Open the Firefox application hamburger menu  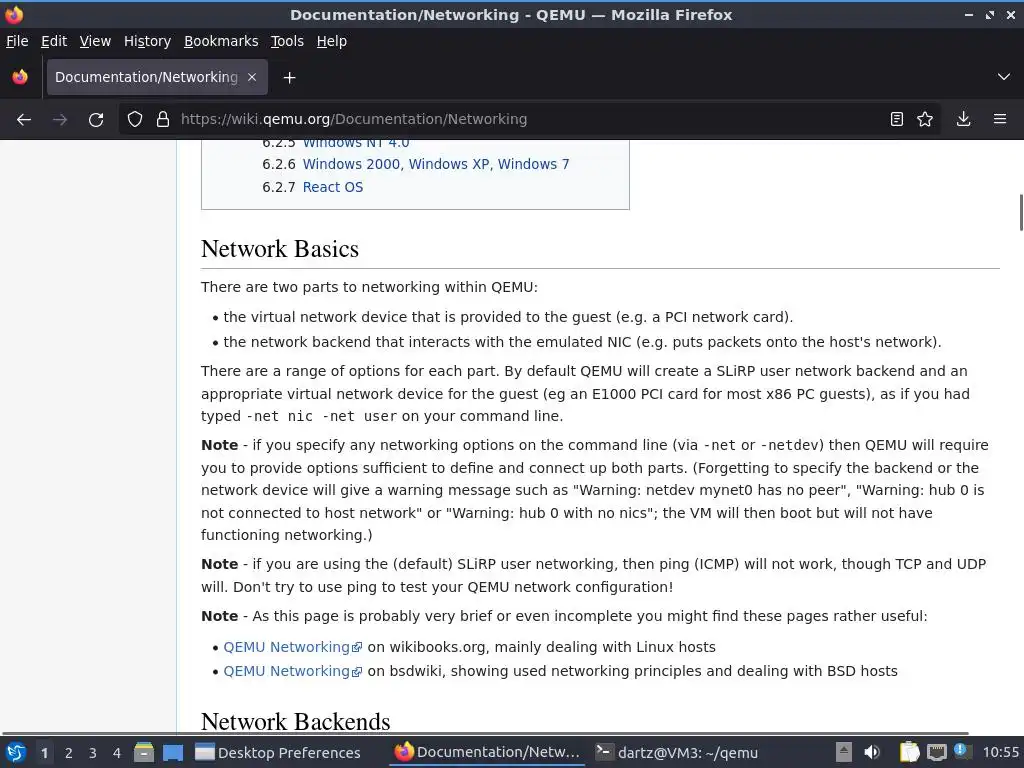tap(1000, 119)
